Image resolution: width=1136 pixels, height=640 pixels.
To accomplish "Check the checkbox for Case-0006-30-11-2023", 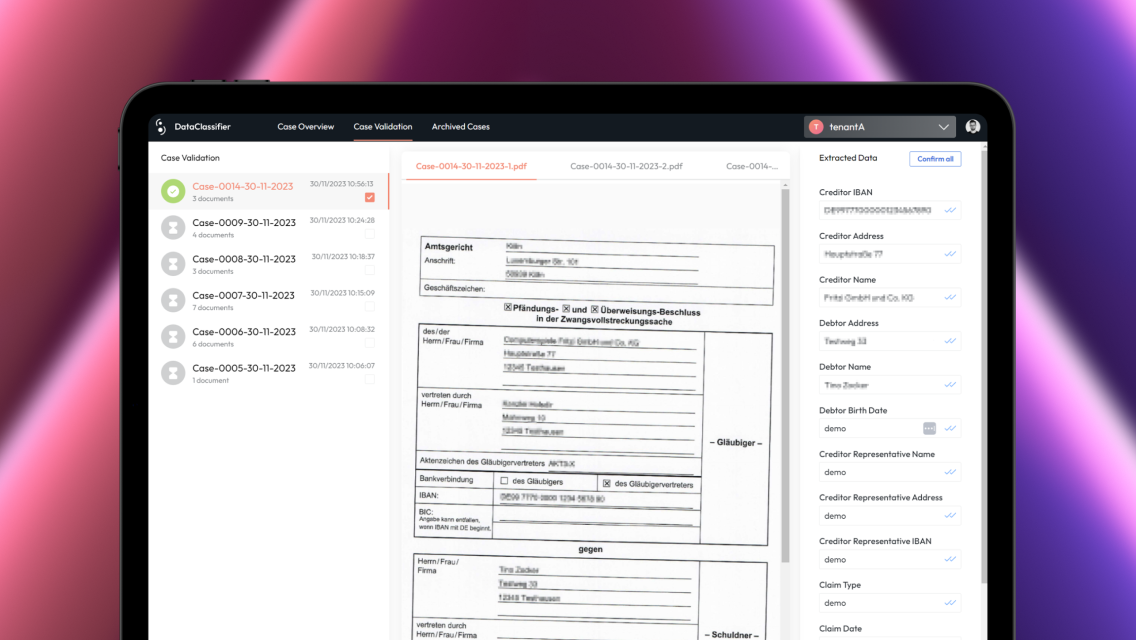I will pos(369,342).
